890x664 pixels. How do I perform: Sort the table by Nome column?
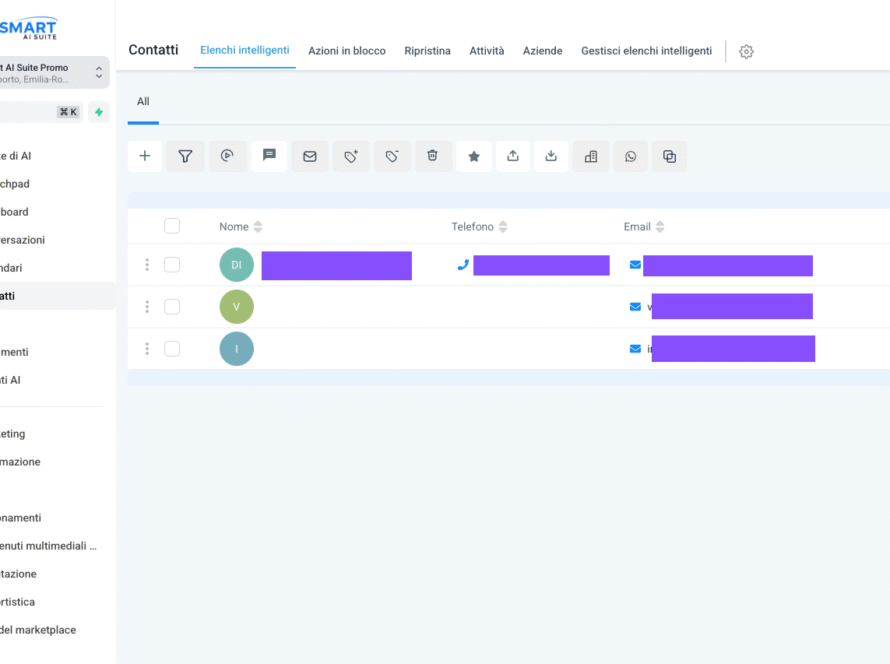[258, 227]
